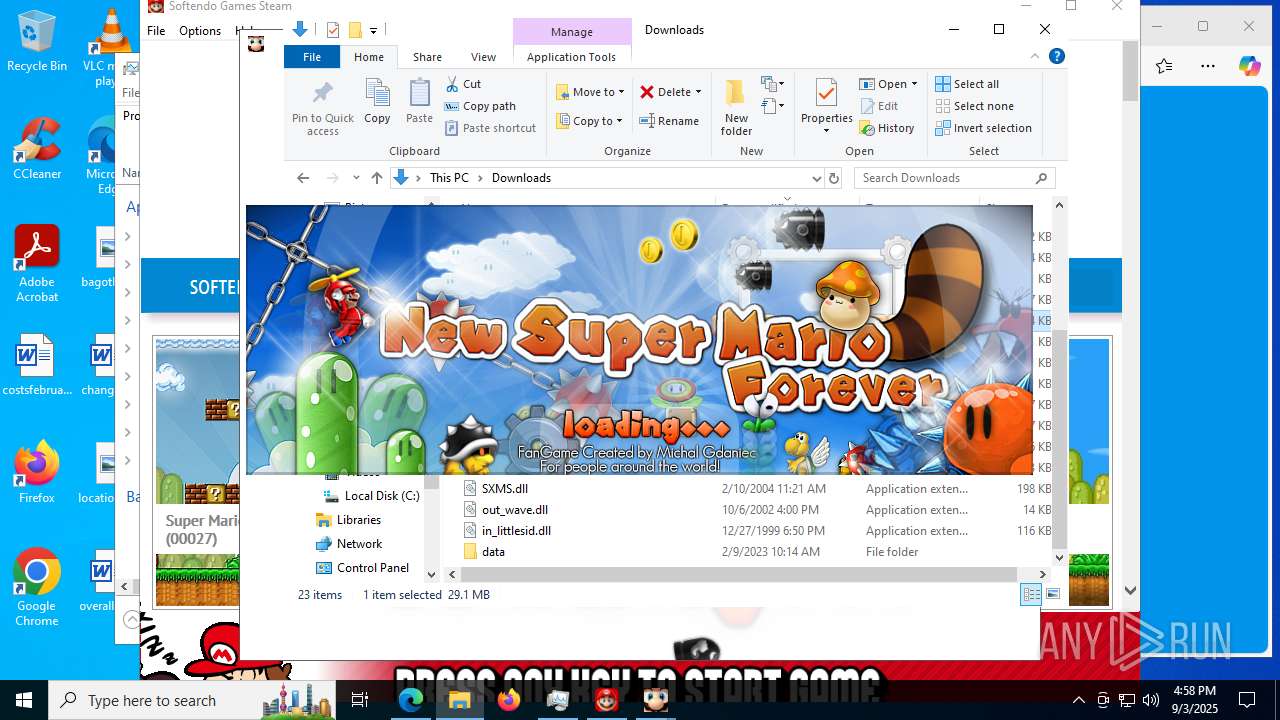Switch to Large icons view layout
This screenshot has height=720, width=1280.
[1052, 595]
